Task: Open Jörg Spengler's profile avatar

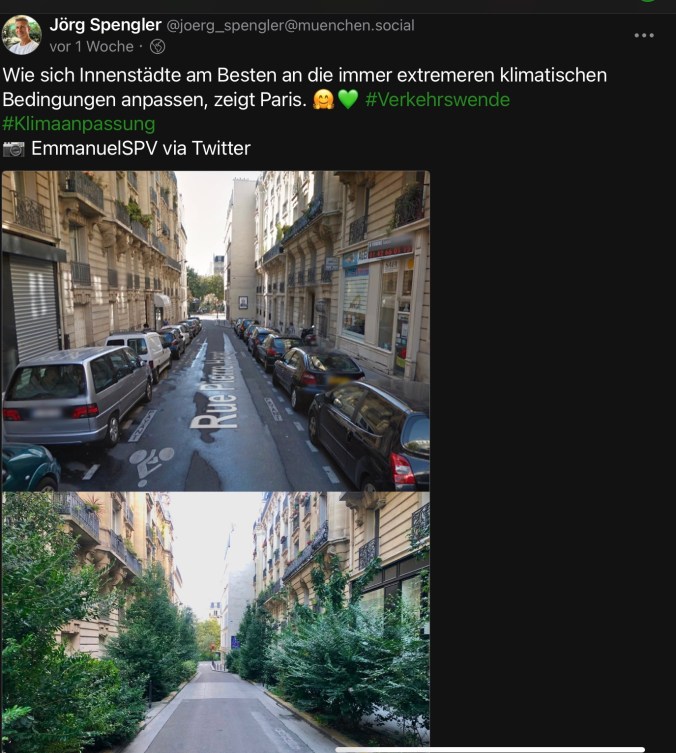Action: pos(22,35)
